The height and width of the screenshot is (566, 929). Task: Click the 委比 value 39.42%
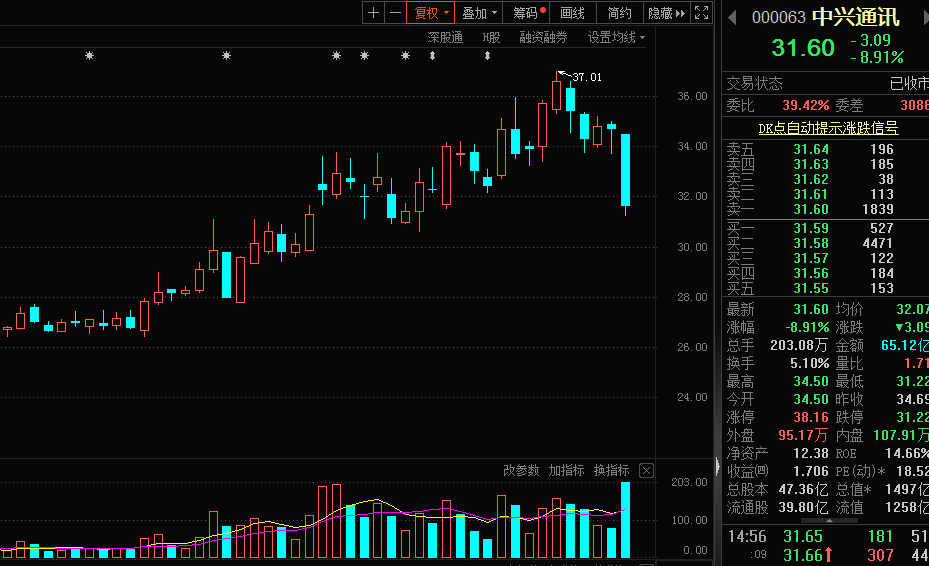[806, 105]
